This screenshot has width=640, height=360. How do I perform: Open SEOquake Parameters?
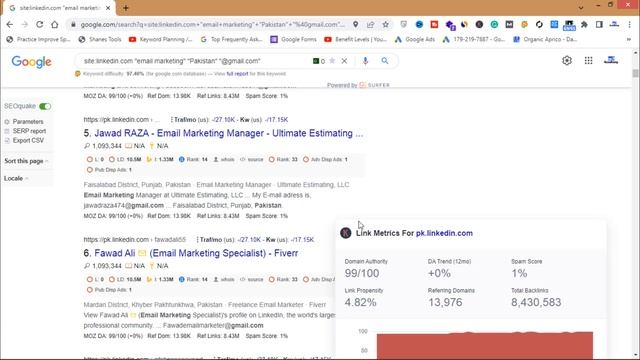(28, 122)
